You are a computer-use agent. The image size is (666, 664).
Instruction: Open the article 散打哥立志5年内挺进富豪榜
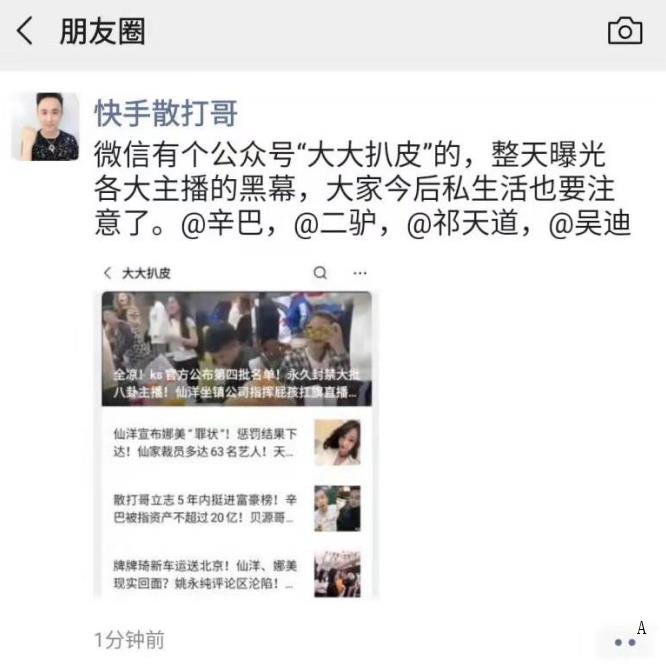point(205,509)
